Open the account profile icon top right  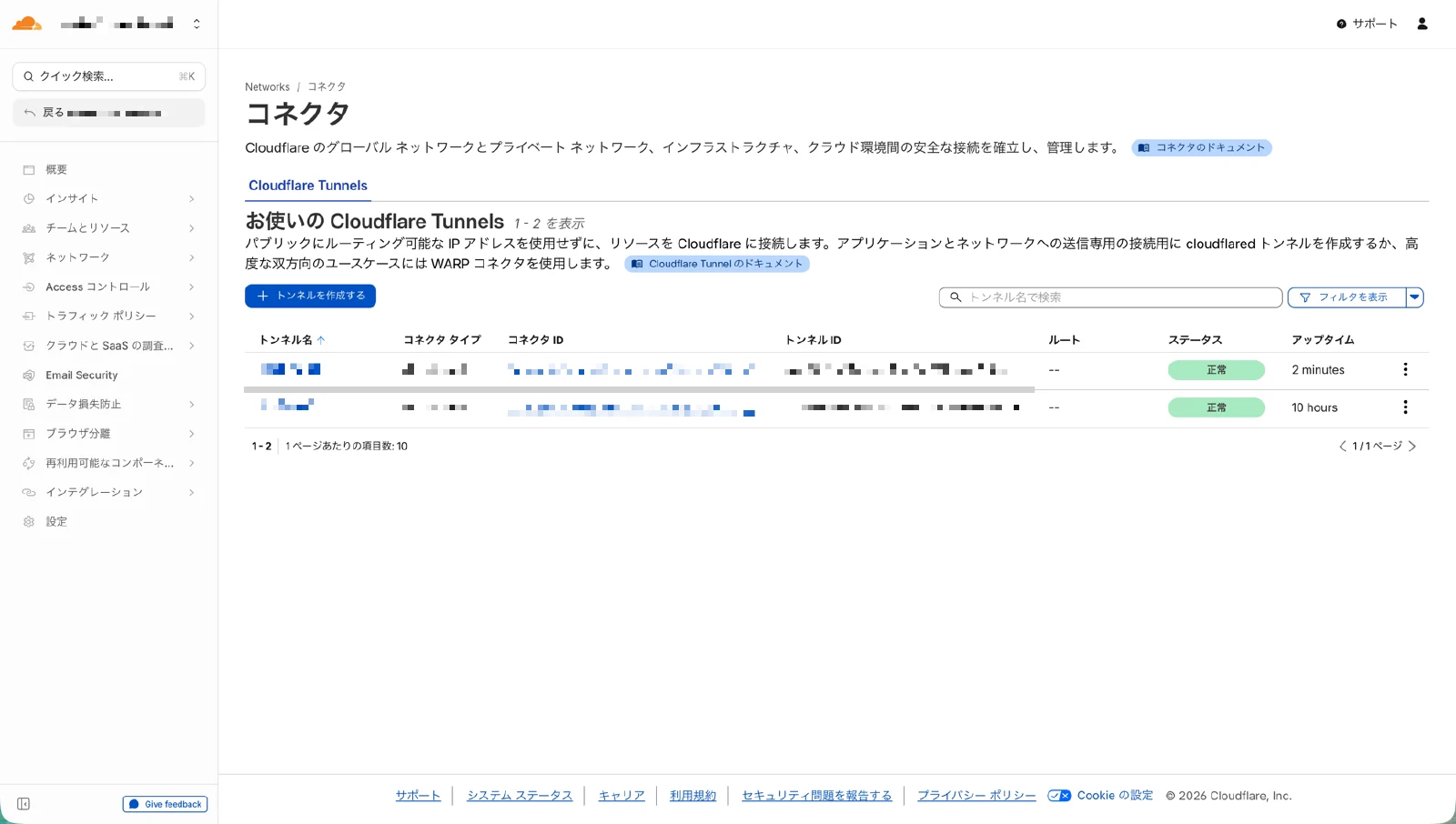[x=1422, y=24]
